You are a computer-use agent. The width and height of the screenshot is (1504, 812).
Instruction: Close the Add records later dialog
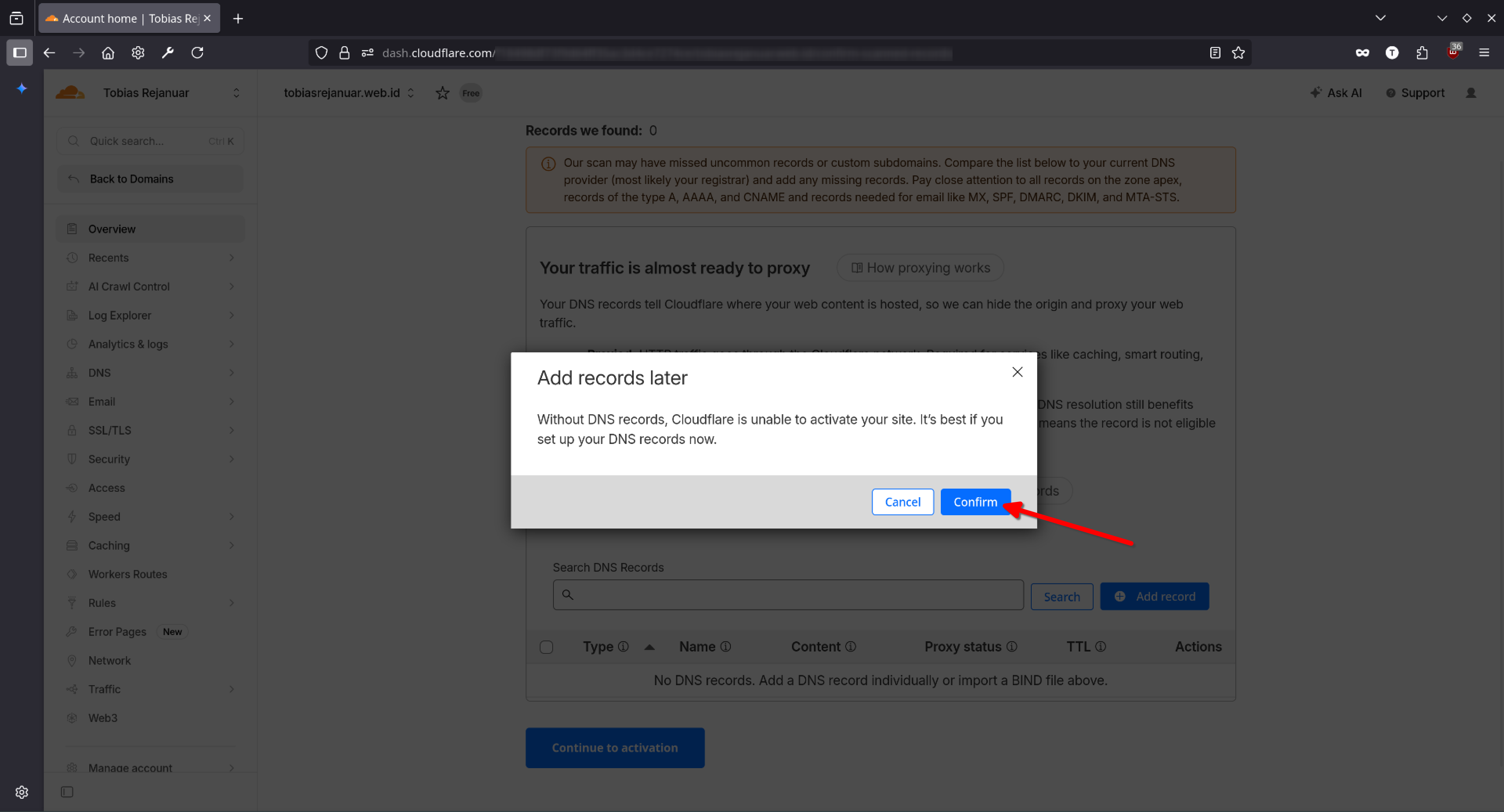(x=1016, y=372)
